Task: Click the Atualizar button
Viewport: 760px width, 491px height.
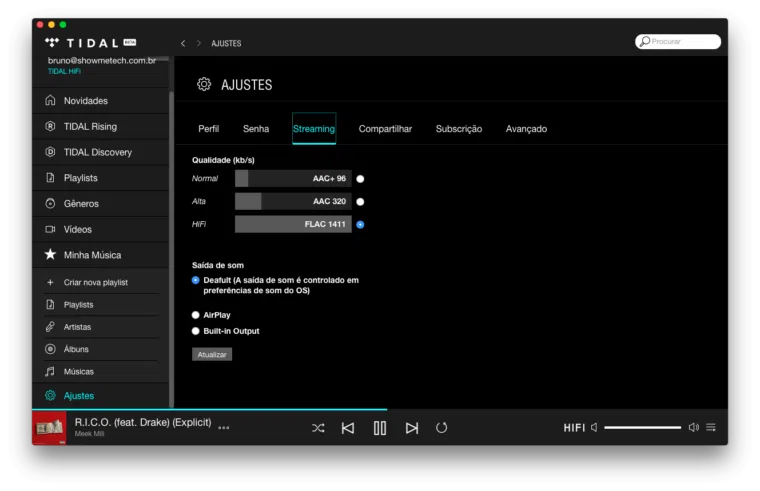Action: (212, 354)
